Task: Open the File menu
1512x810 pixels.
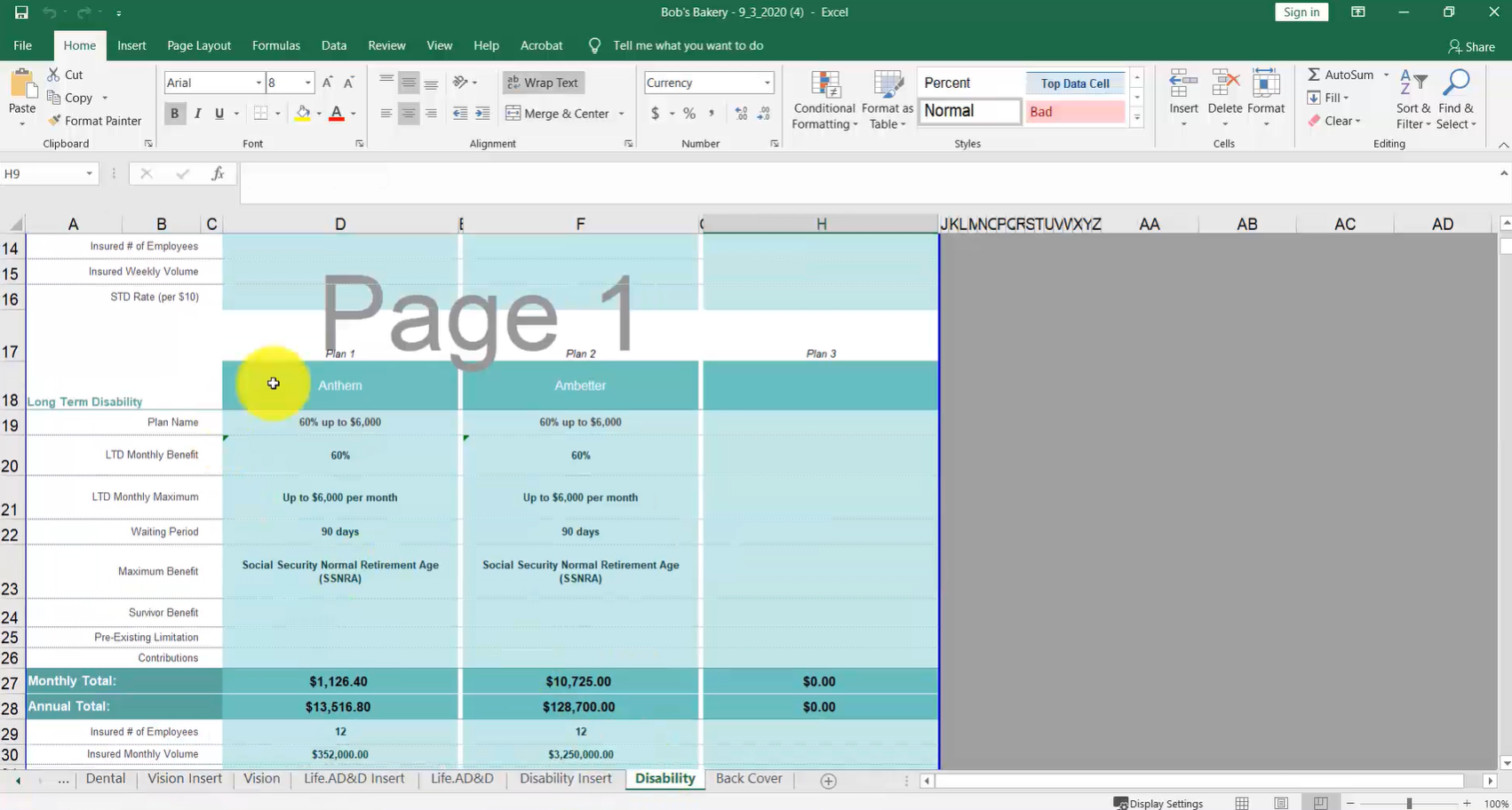Action: (23, 45)
